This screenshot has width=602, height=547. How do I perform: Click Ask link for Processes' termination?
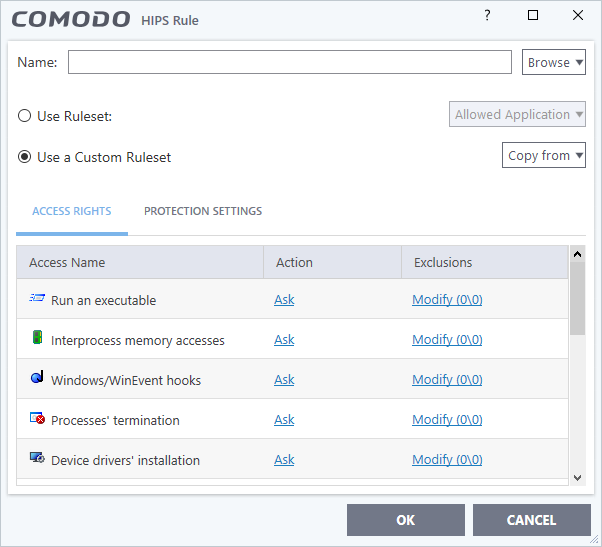(284, 420)
